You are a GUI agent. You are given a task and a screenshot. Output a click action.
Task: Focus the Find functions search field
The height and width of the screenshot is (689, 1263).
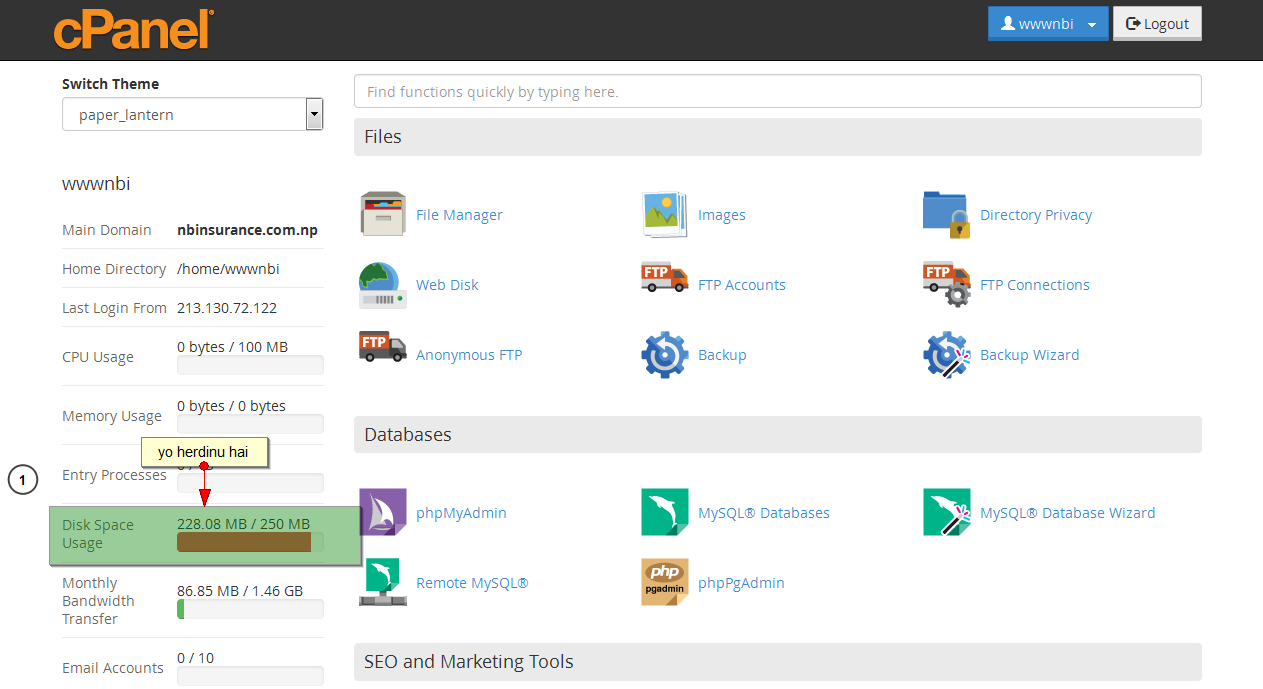click(777, 92)
